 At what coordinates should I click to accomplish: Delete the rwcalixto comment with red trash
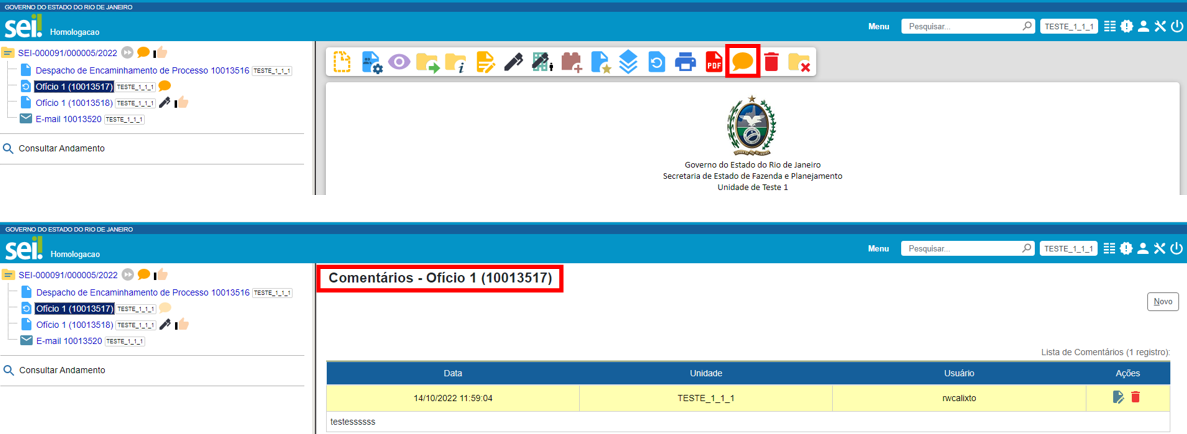tap(1135, 398)
